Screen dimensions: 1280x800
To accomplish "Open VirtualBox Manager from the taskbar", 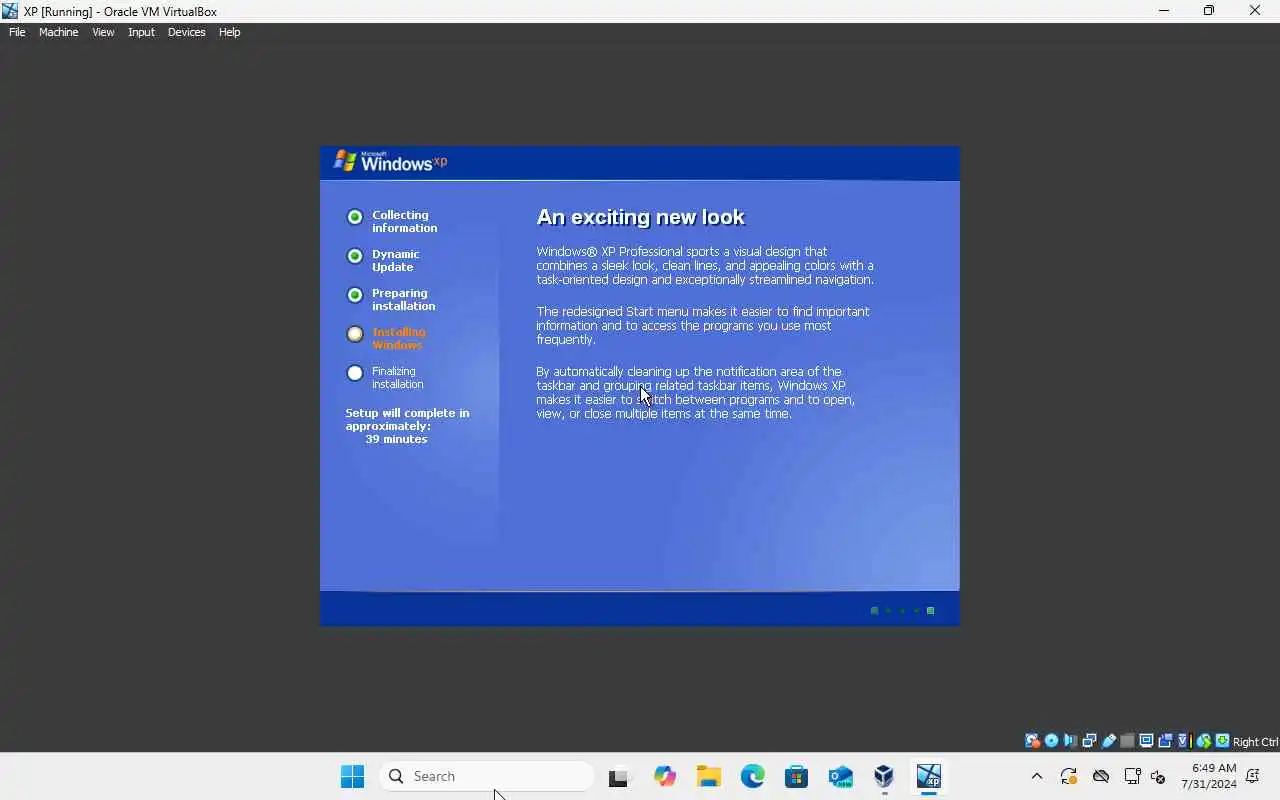I will 884,776.
